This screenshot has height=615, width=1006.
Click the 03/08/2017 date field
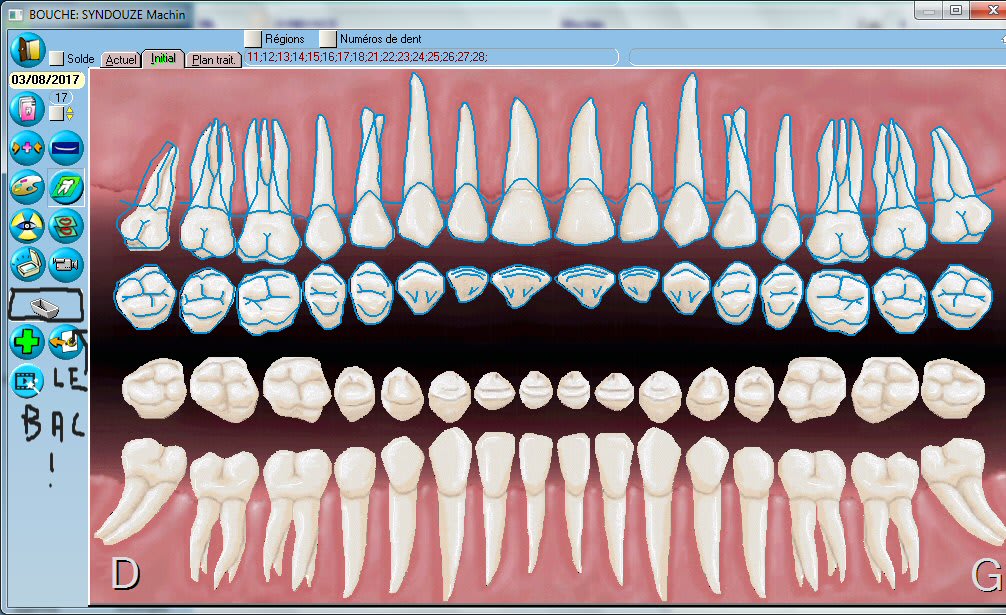[x=45, y=79]
